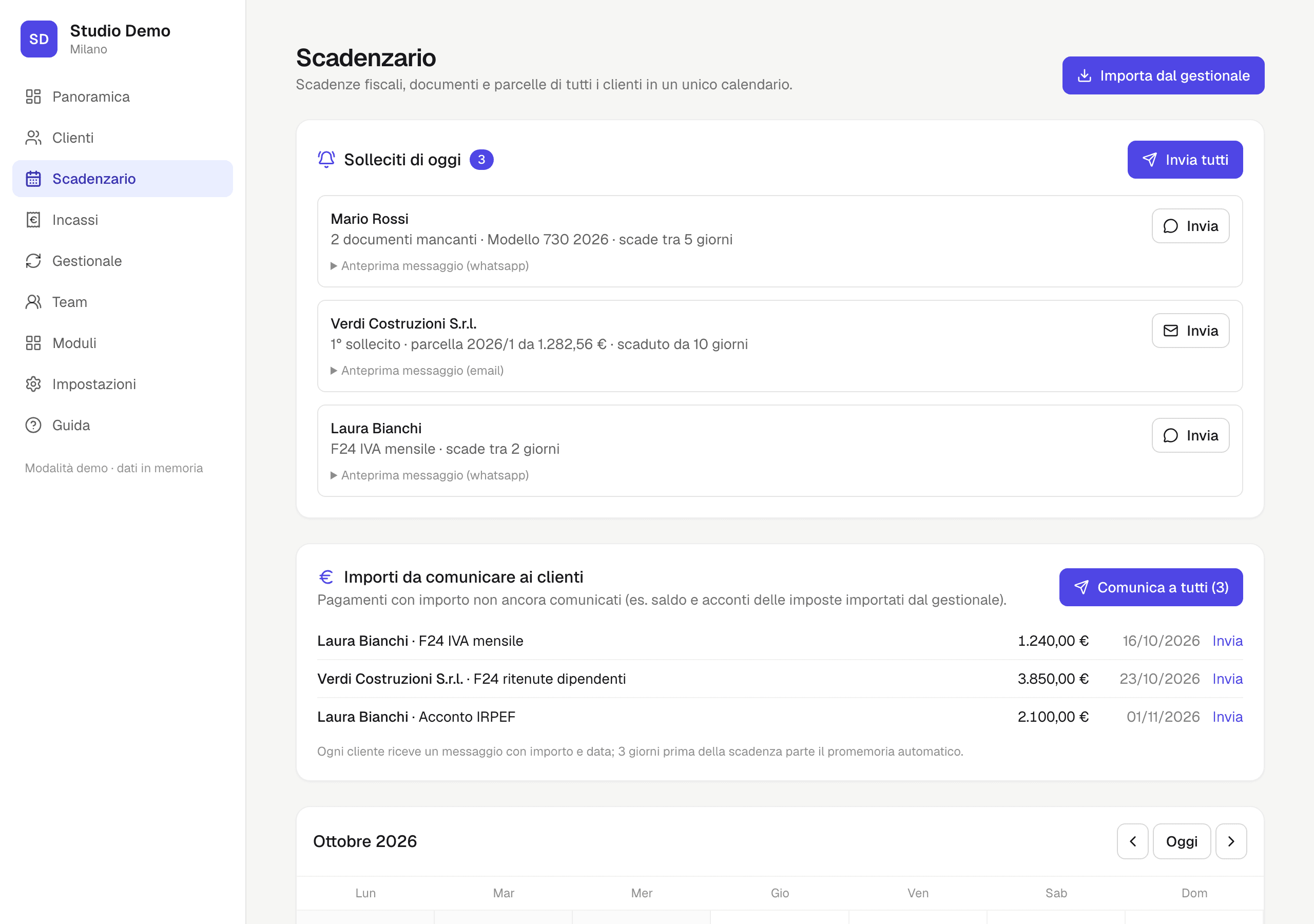Image resolution: width=1314 pixels, height=924 pixels.
Task: Click the Gestionale sync icon
Action: (33, 261)
